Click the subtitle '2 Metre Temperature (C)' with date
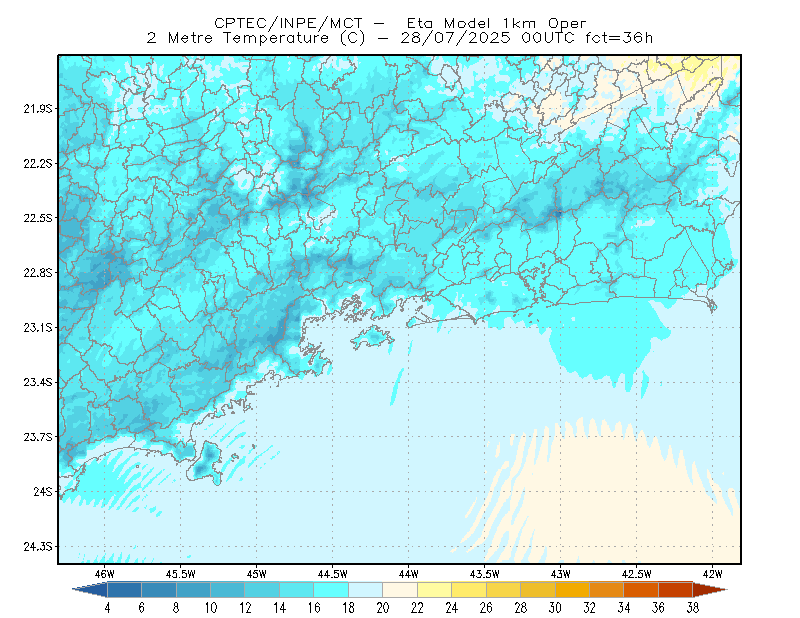This screenshot has height=618, width=800. pos(400,38)
